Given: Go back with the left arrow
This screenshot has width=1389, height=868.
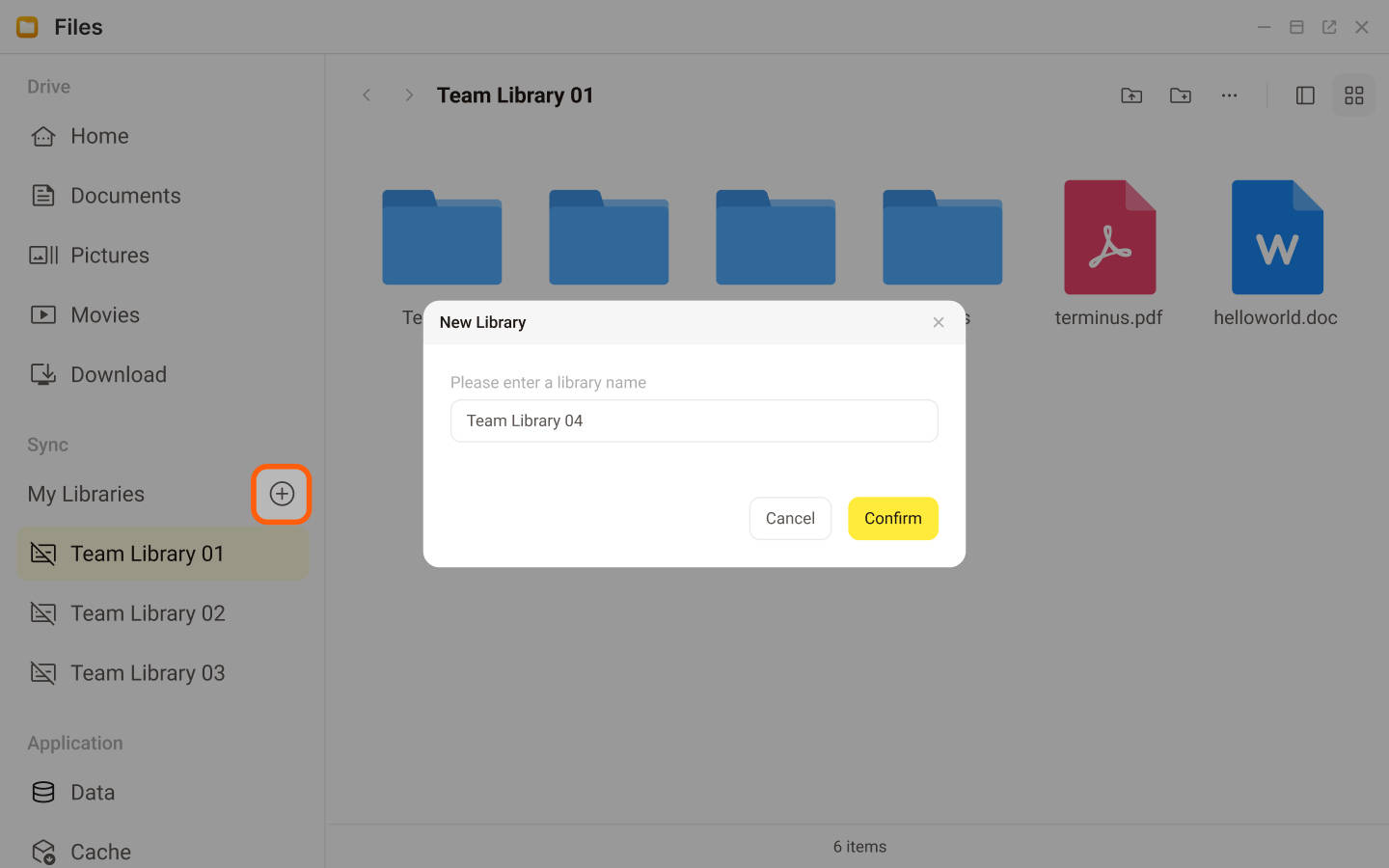Looking at the screenshot, I should pyautogui.click(x=367, y=95).
